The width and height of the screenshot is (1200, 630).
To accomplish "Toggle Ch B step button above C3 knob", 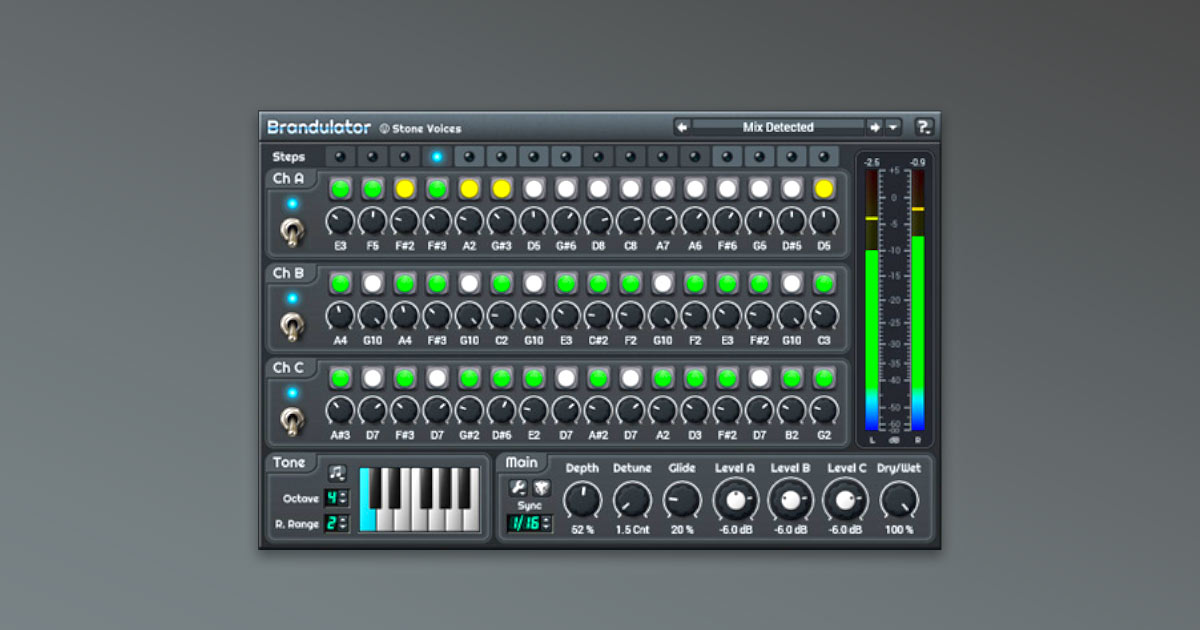I will click(823, 283).
